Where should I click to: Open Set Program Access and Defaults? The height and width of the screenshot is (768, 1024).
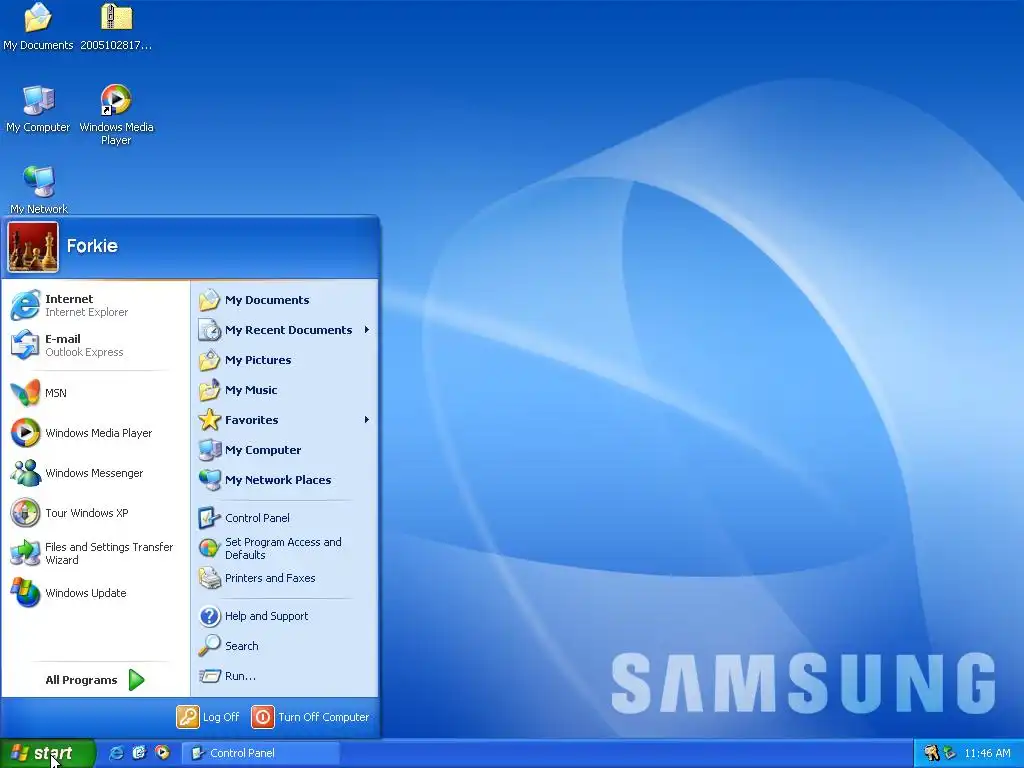point(285,549)
